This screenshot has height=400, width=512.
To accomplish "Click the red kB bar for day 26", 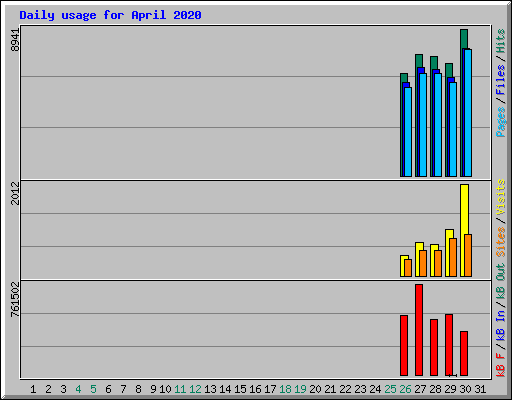I will click(404, 345).
